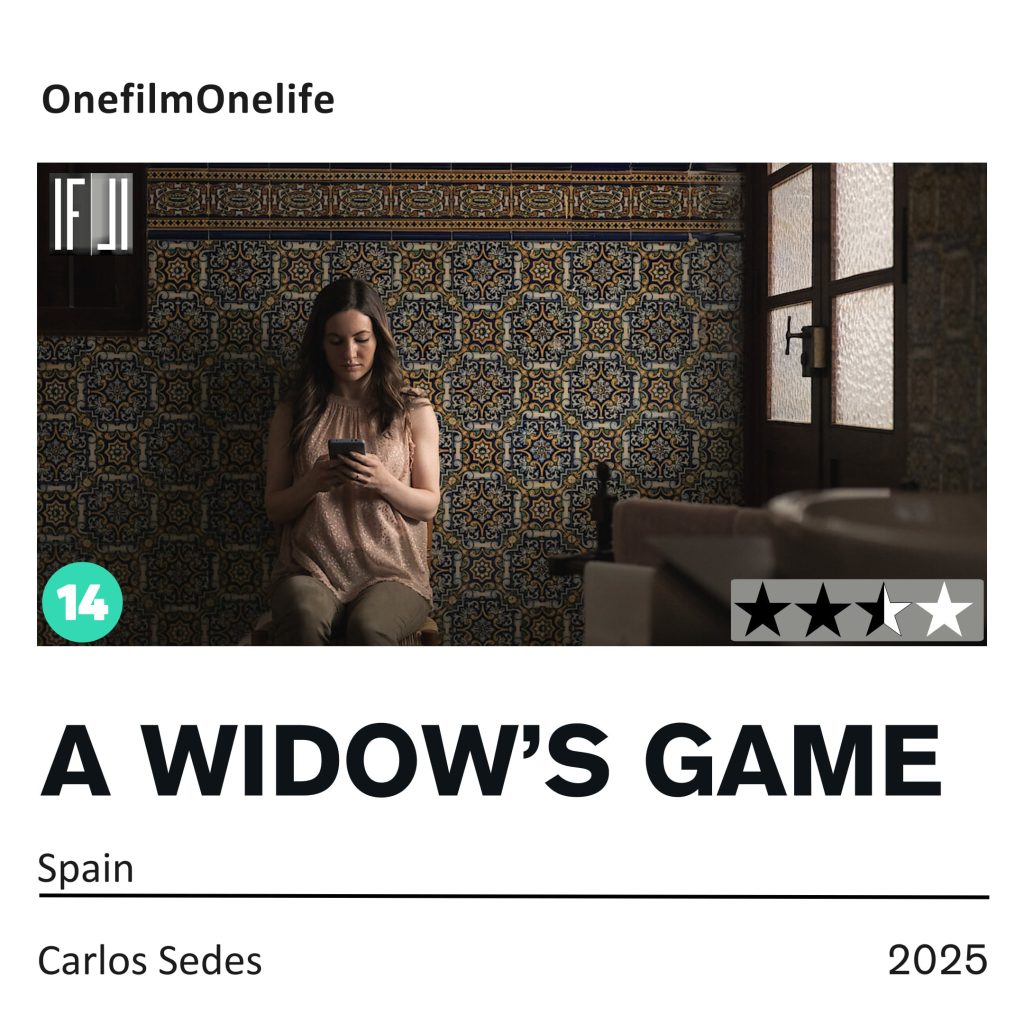Viewport: 1024px width, 1024px height.
Task: Click the Spain country label
Action: pos(86,869)
